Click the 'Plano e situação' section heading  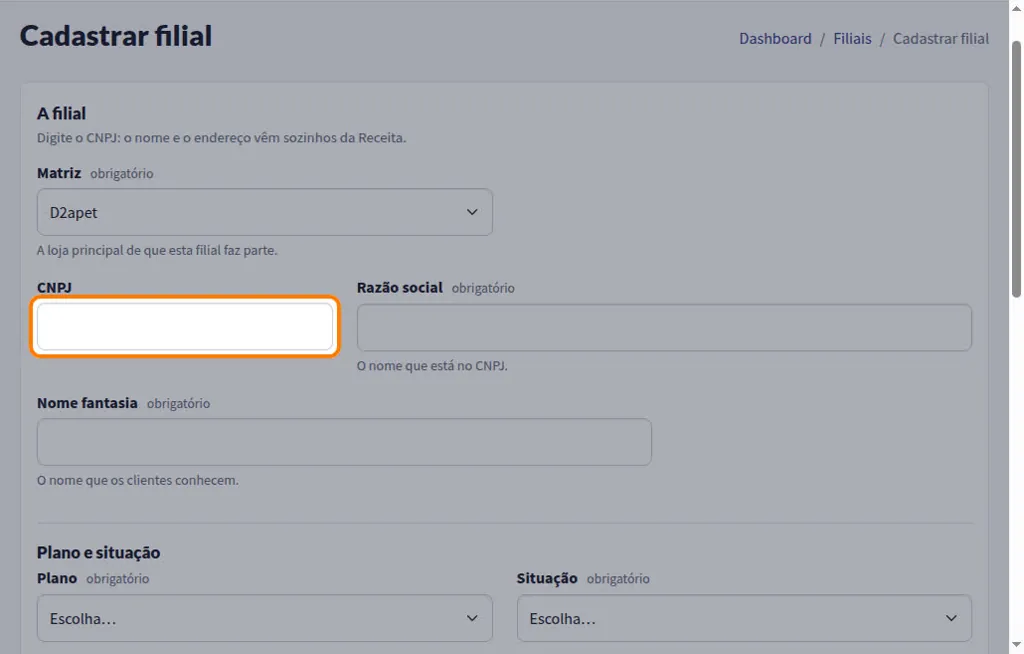pyautogui.click(x=99, y=553)
